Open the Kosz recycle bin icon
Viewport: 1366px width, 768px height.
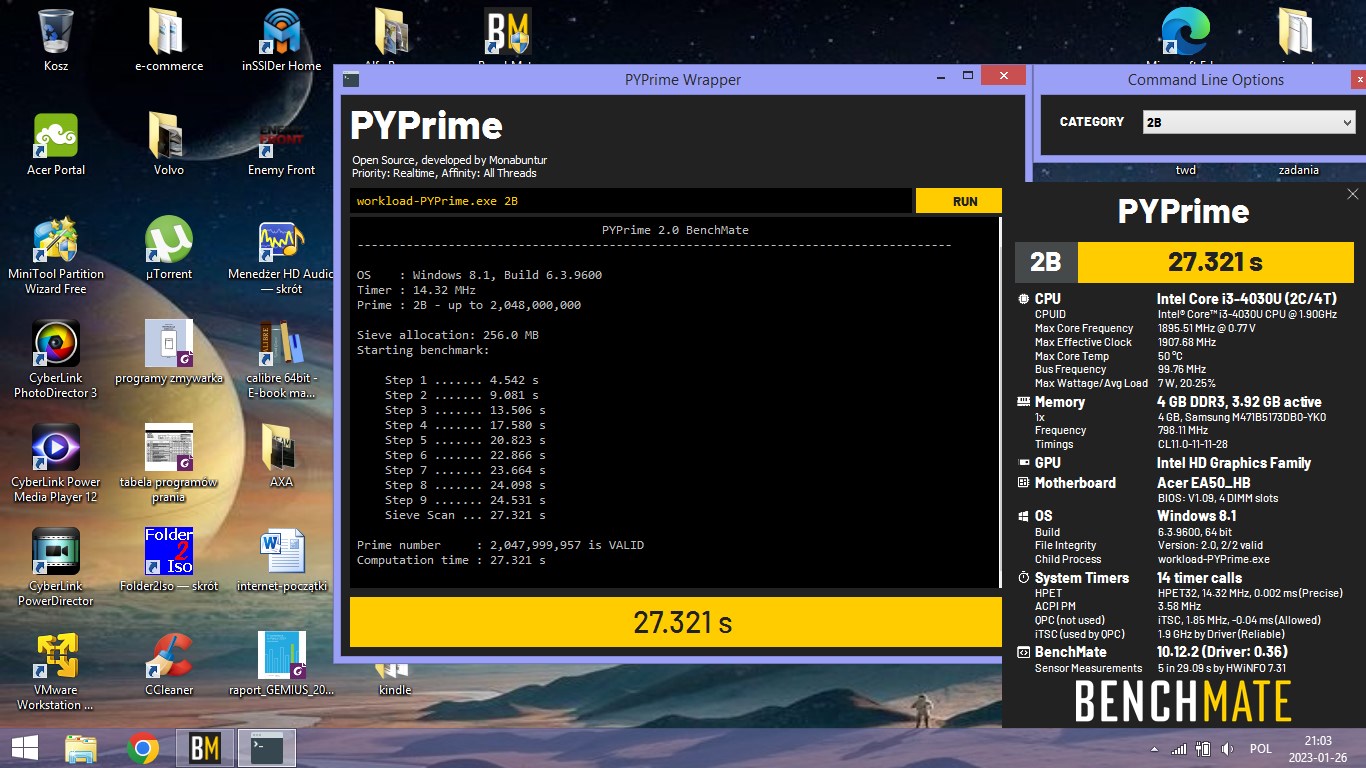click(56, 40)
